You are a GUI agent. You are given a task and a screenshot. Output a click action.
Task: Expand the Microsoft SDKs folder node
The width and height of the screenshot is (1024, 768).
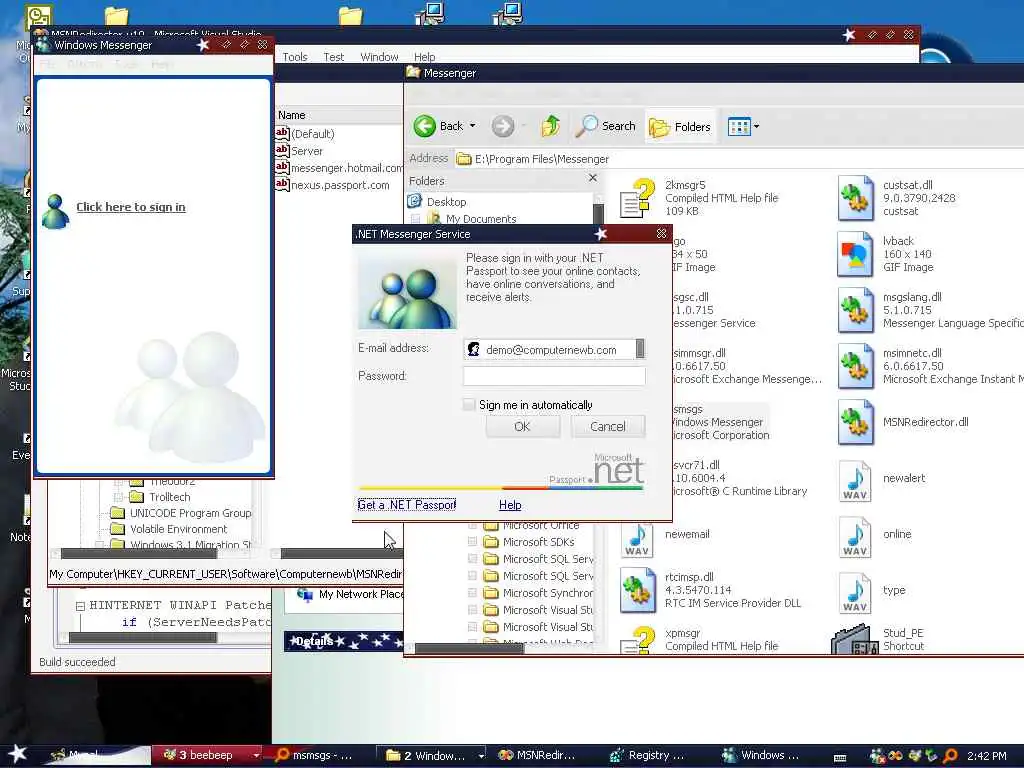coord(472,541)
